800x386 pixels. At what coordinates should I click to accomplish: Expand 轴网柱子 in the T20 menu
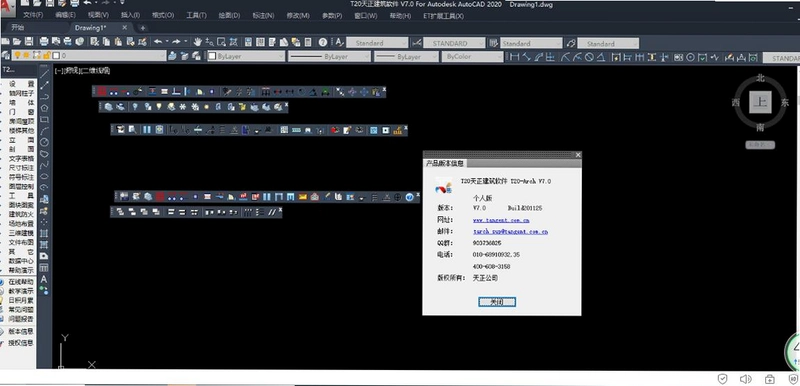21,93
